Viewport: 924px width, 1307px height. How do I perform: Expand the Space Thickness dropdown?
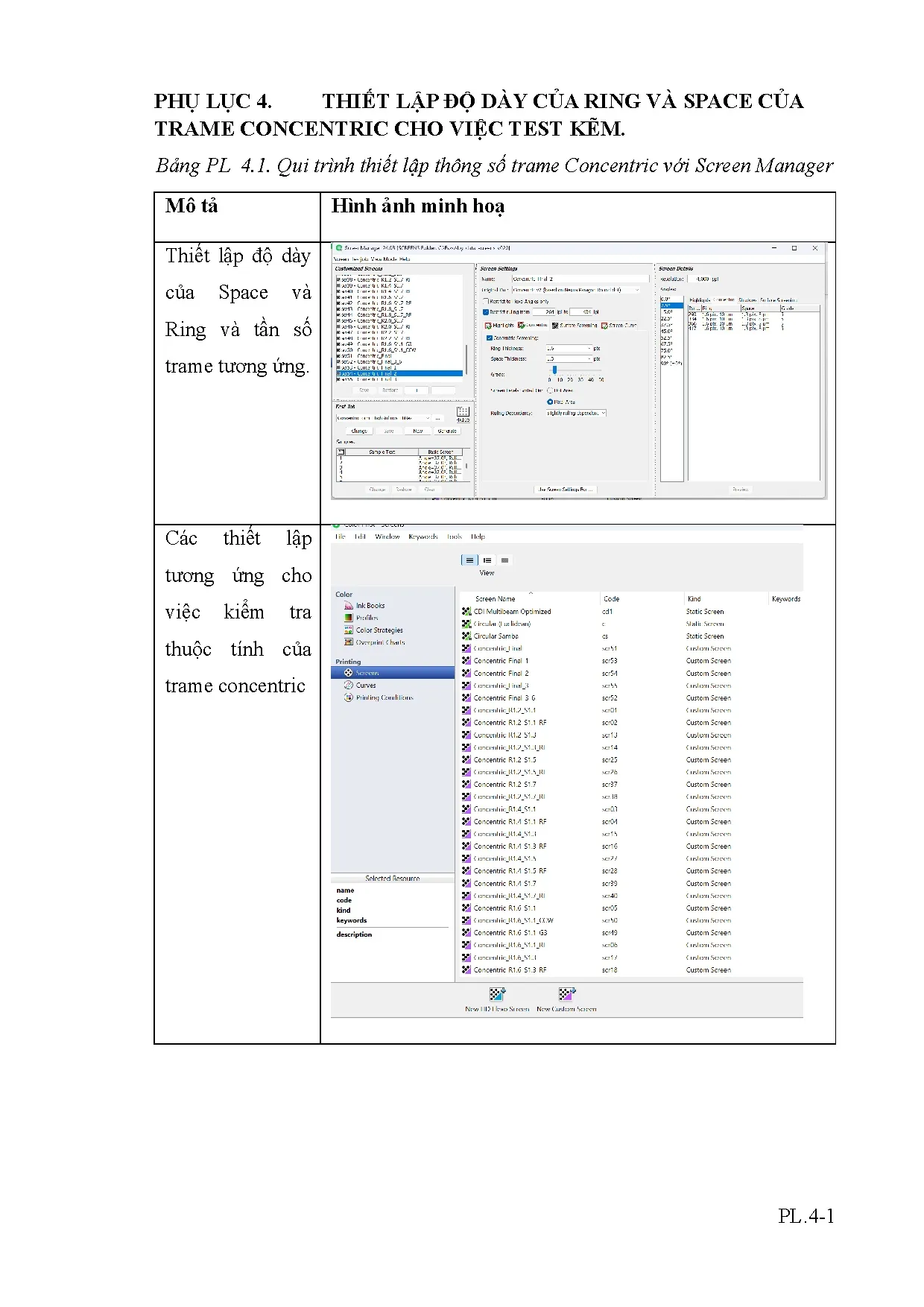point(589,359)
